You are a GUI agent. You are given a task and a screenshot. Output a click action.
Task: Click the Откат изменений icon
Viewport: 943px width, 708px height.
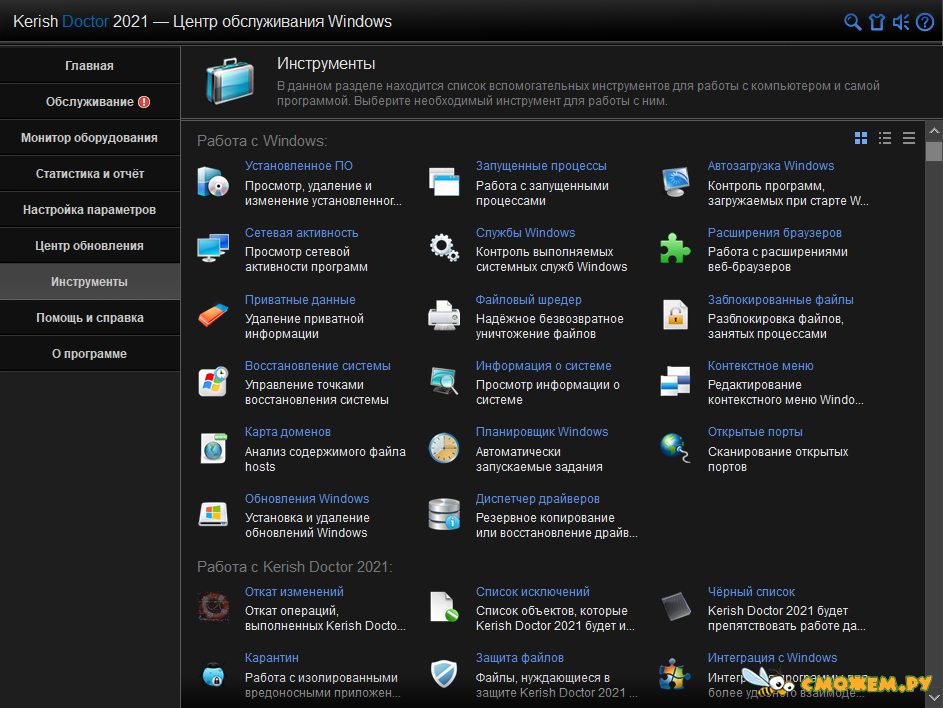pos(213,607)
